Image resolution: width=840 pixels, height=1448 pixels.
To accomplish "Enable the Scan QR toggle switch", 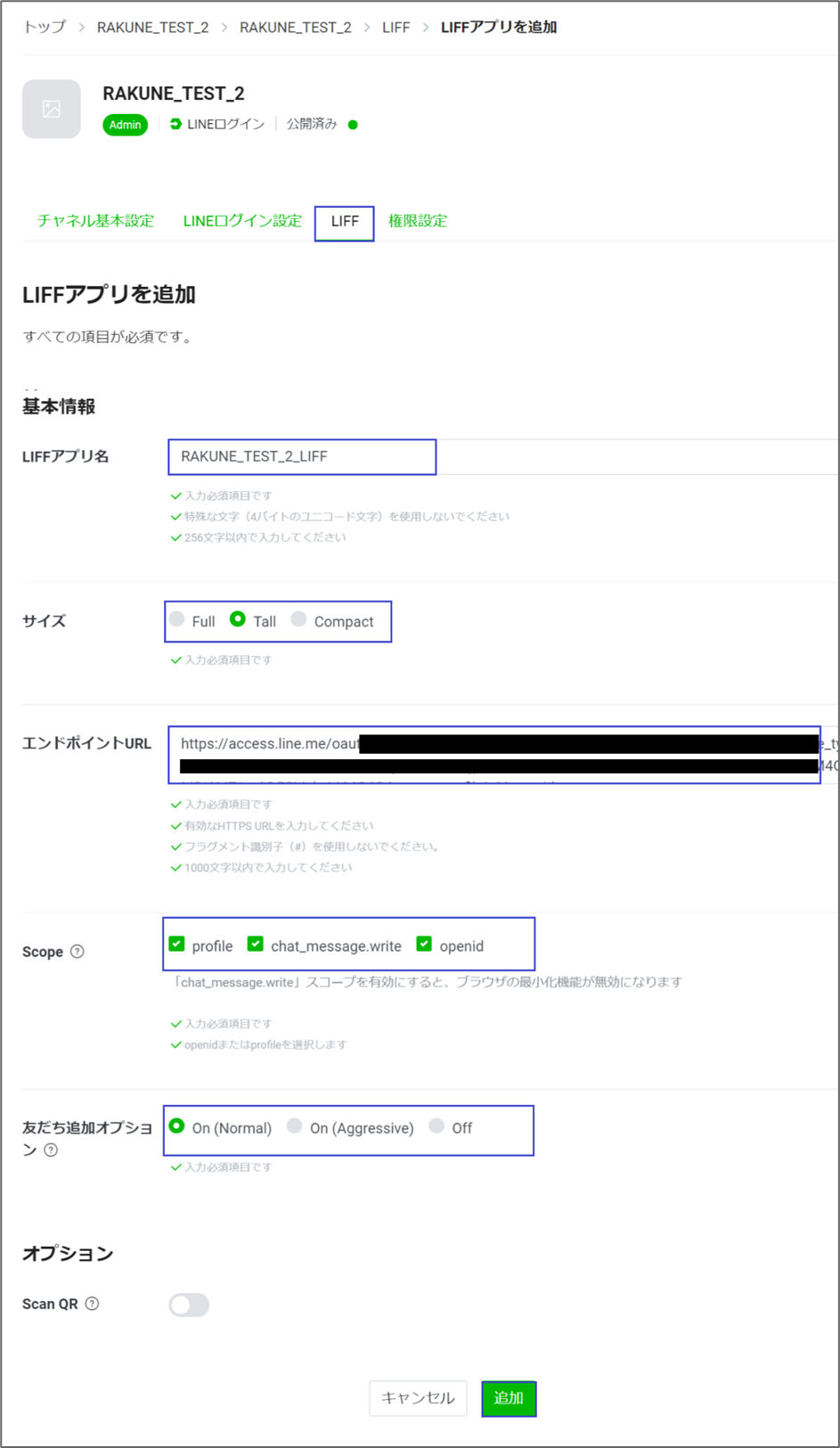I will click(189, 1305).
